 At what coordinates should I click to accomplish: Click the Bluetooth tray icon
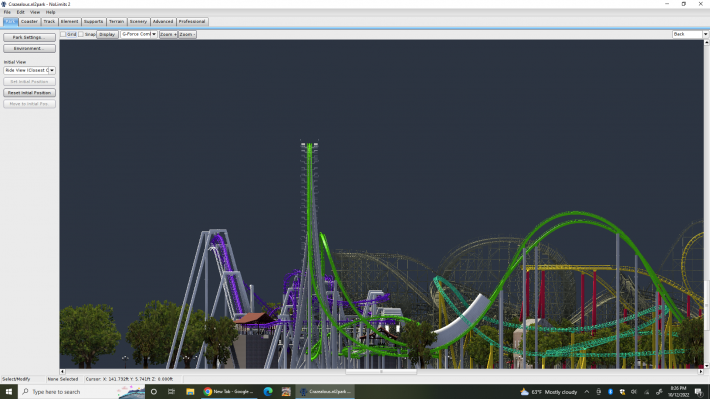[x=610, y=392]
